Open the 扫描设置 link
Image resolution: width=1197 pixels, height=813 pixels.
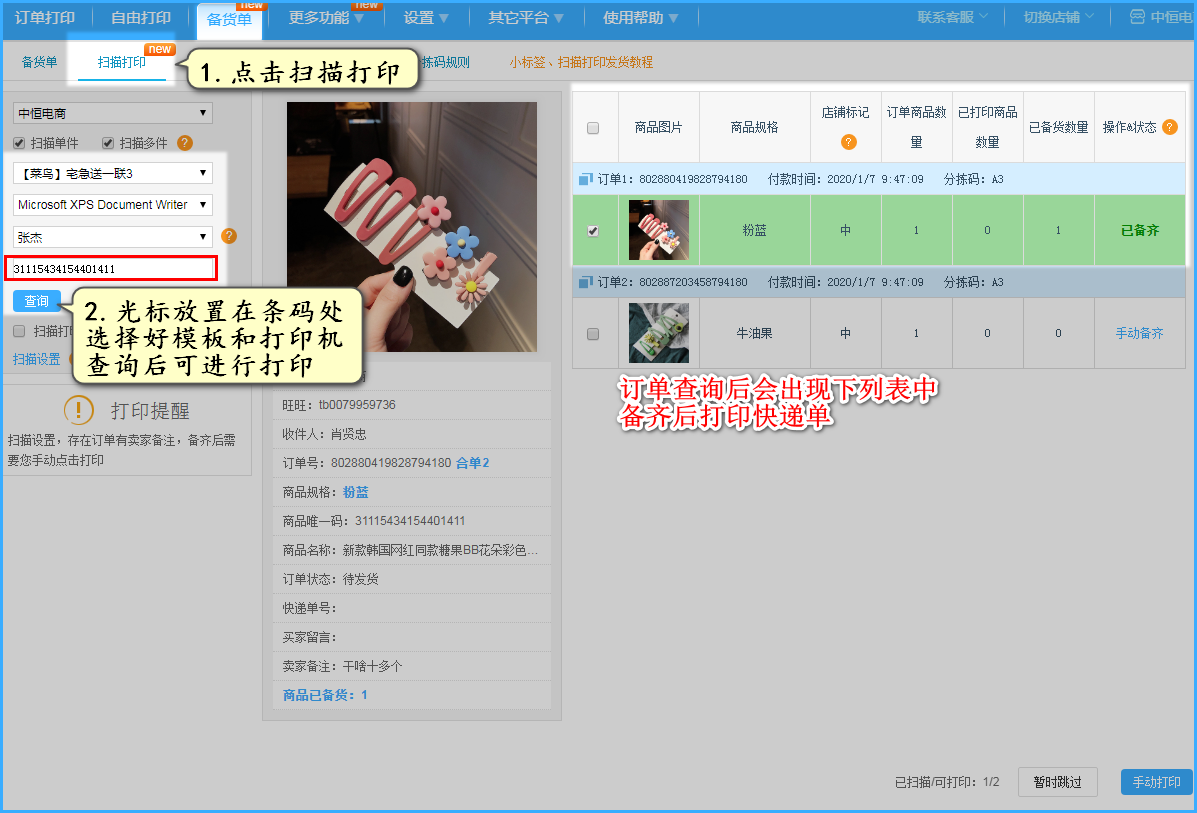click(37, 359)
